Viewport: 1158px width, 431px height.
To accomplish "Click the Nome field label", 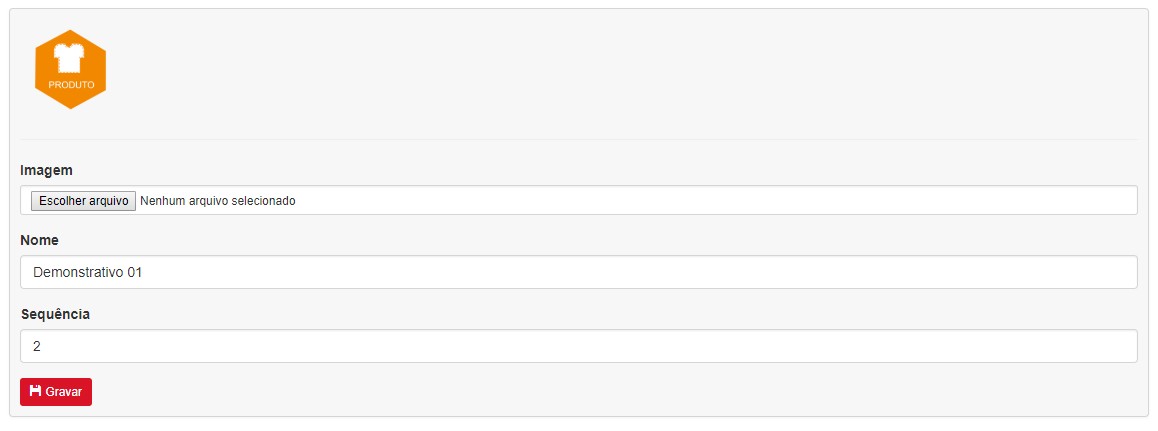I will pos(39,241).
